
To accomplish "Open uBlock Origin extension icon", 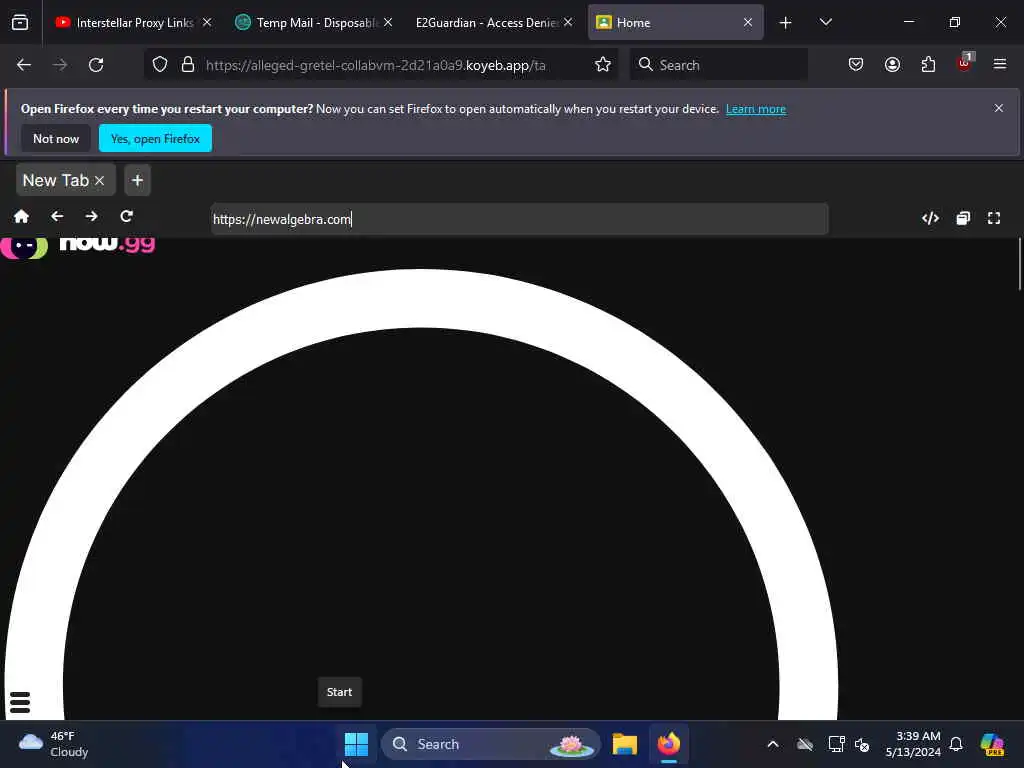I will pos(965,63).
